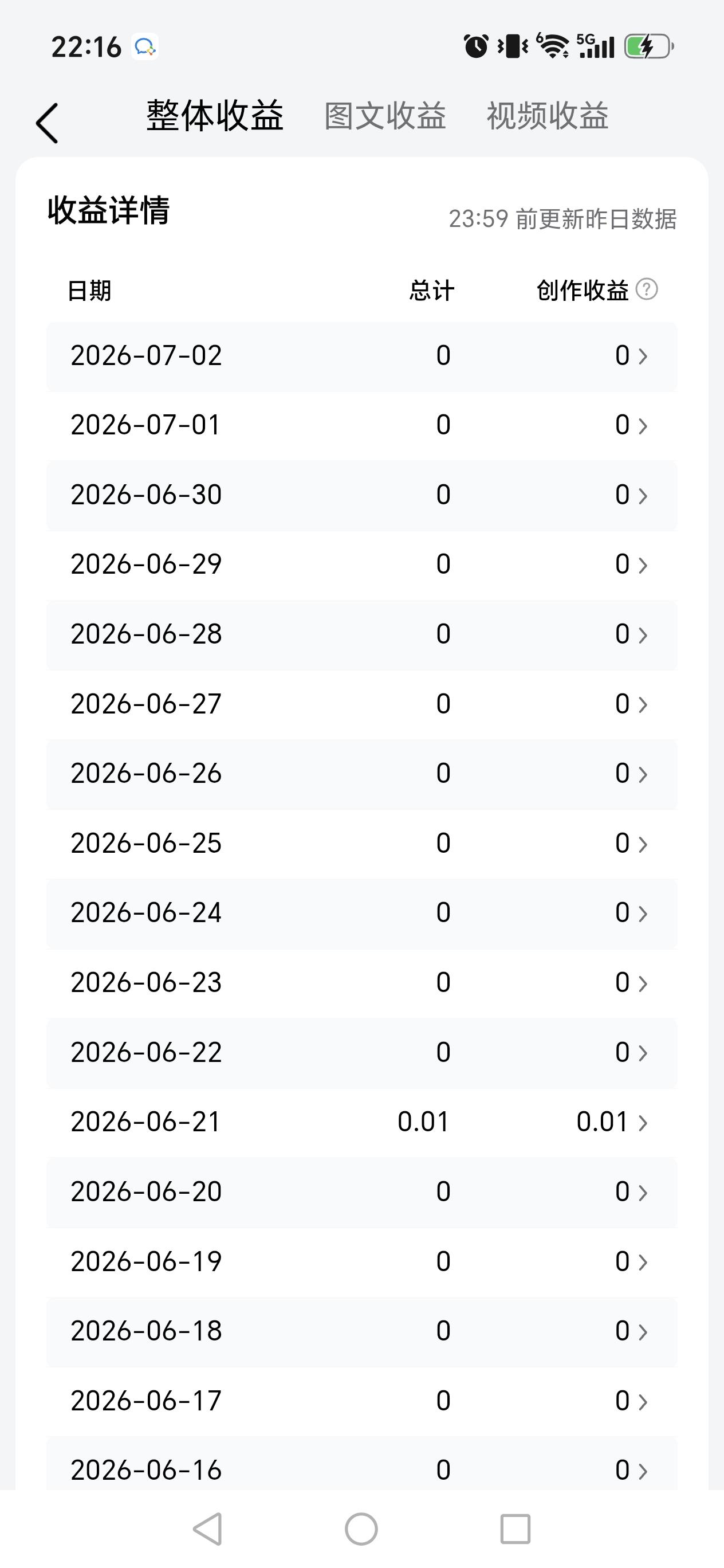
Task: Open recent apps square button
Action: pyautogui.click(x=516, y=1528)
